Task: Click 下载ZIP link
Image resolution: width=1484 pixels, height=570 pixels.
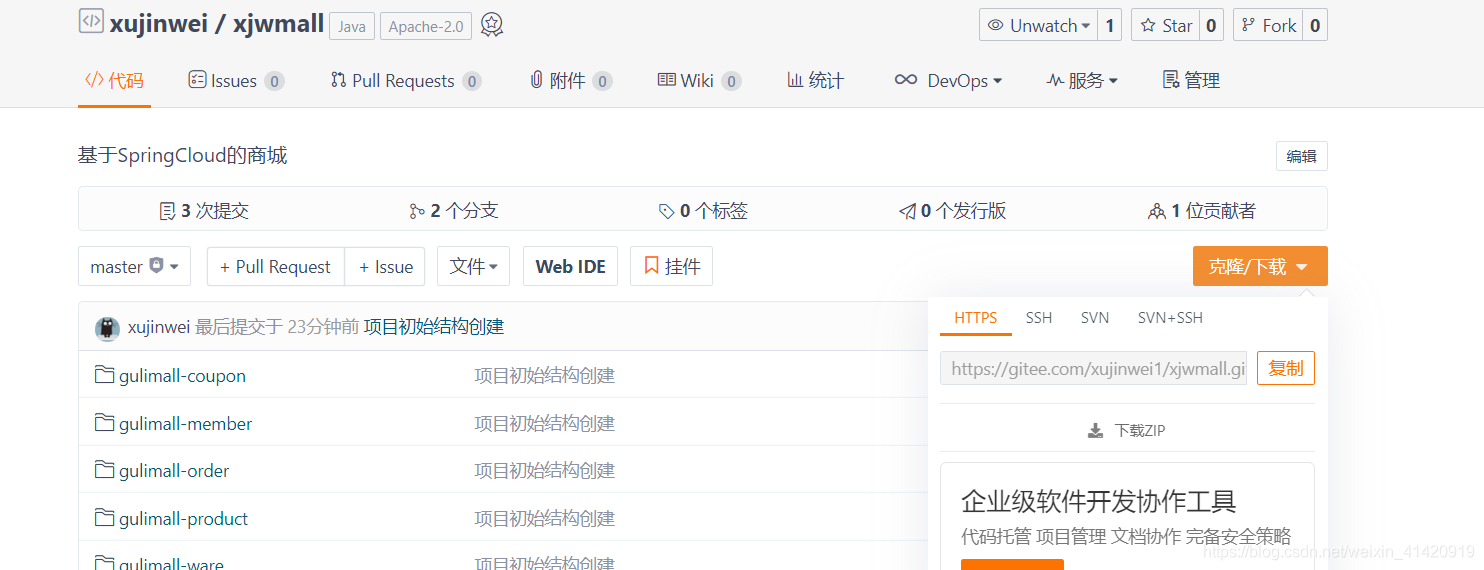Action: click(1126, 431)
